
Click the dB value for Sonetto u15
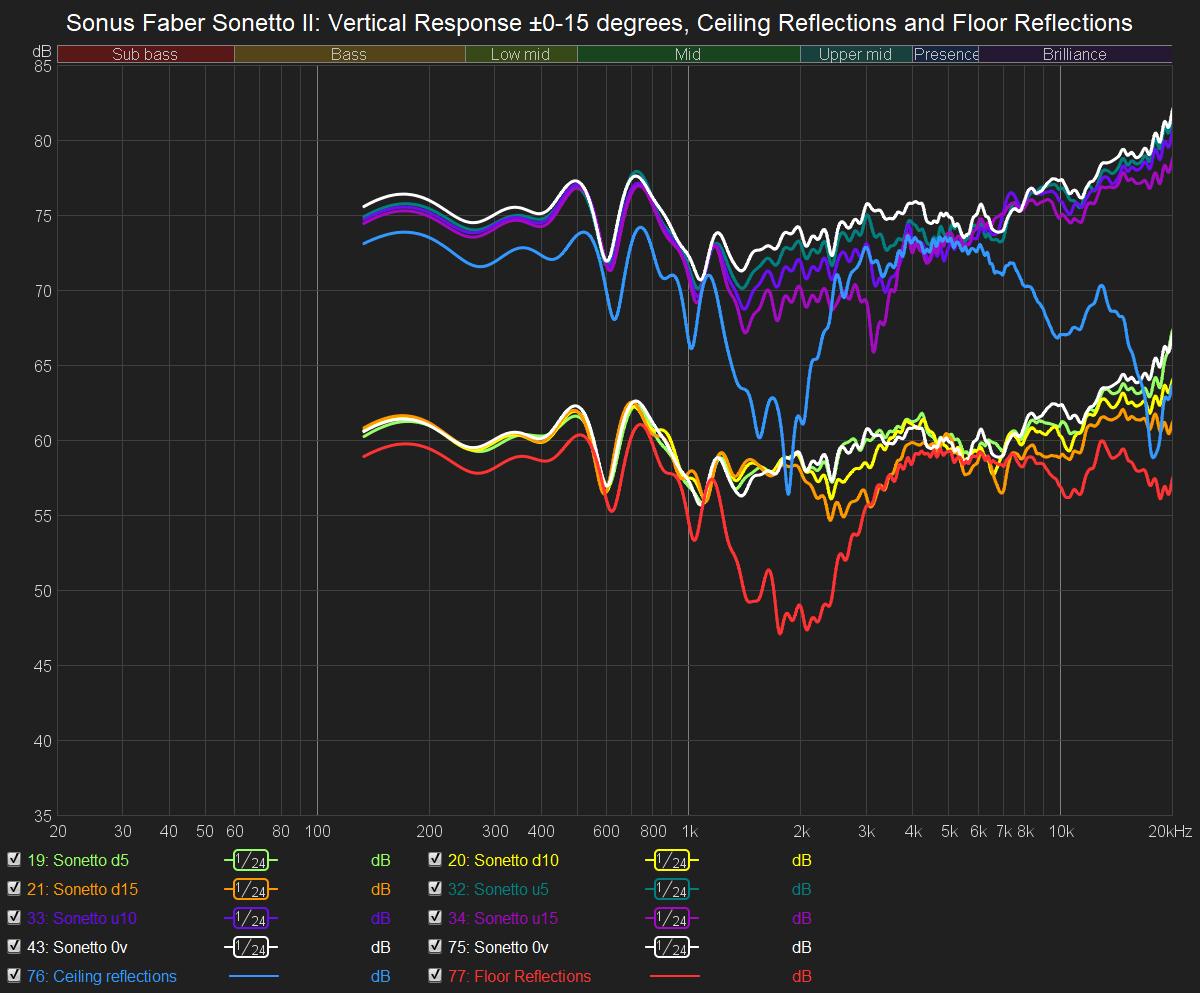click(x=801, y=918)
